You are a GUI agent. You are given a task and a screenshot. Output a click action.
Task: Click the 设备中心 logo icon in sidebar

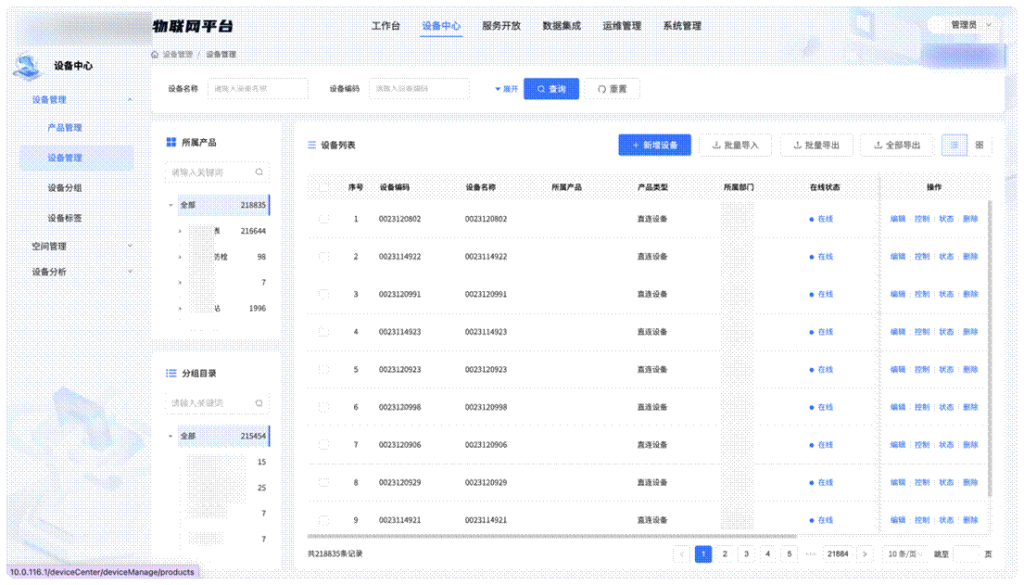pos(27,66)
